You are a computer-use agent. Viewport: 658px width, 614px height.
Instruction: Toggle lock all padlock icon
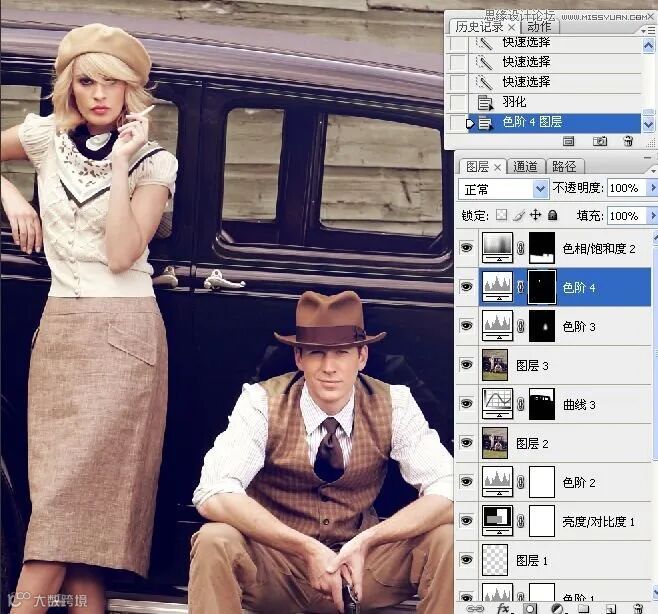click(x=553, y=215)
